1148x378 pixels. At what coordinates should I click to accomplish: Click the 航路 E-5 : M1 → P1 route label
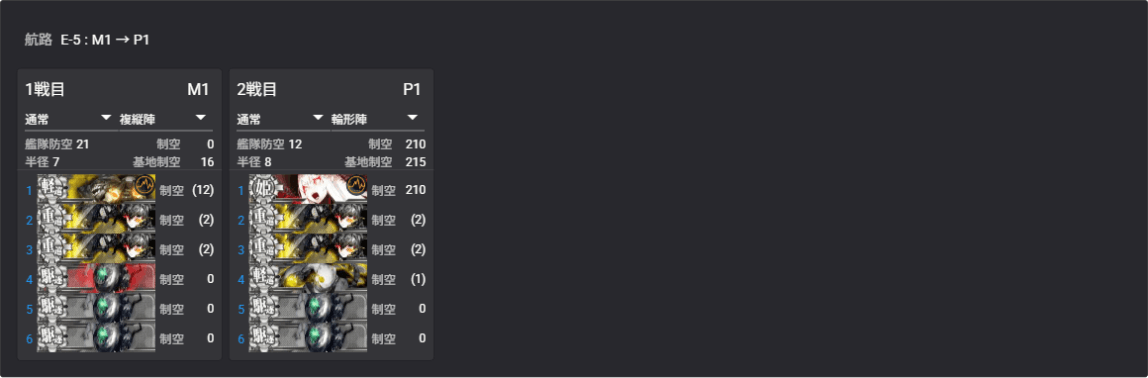[87, 40]
